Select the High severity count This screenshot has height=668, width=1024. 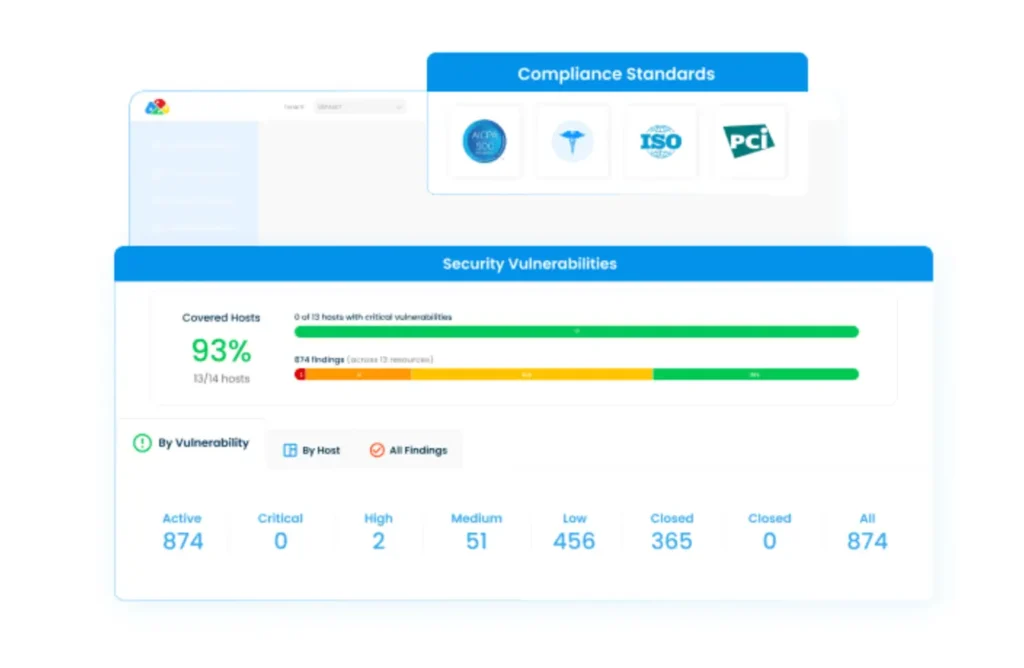(378, 541)
